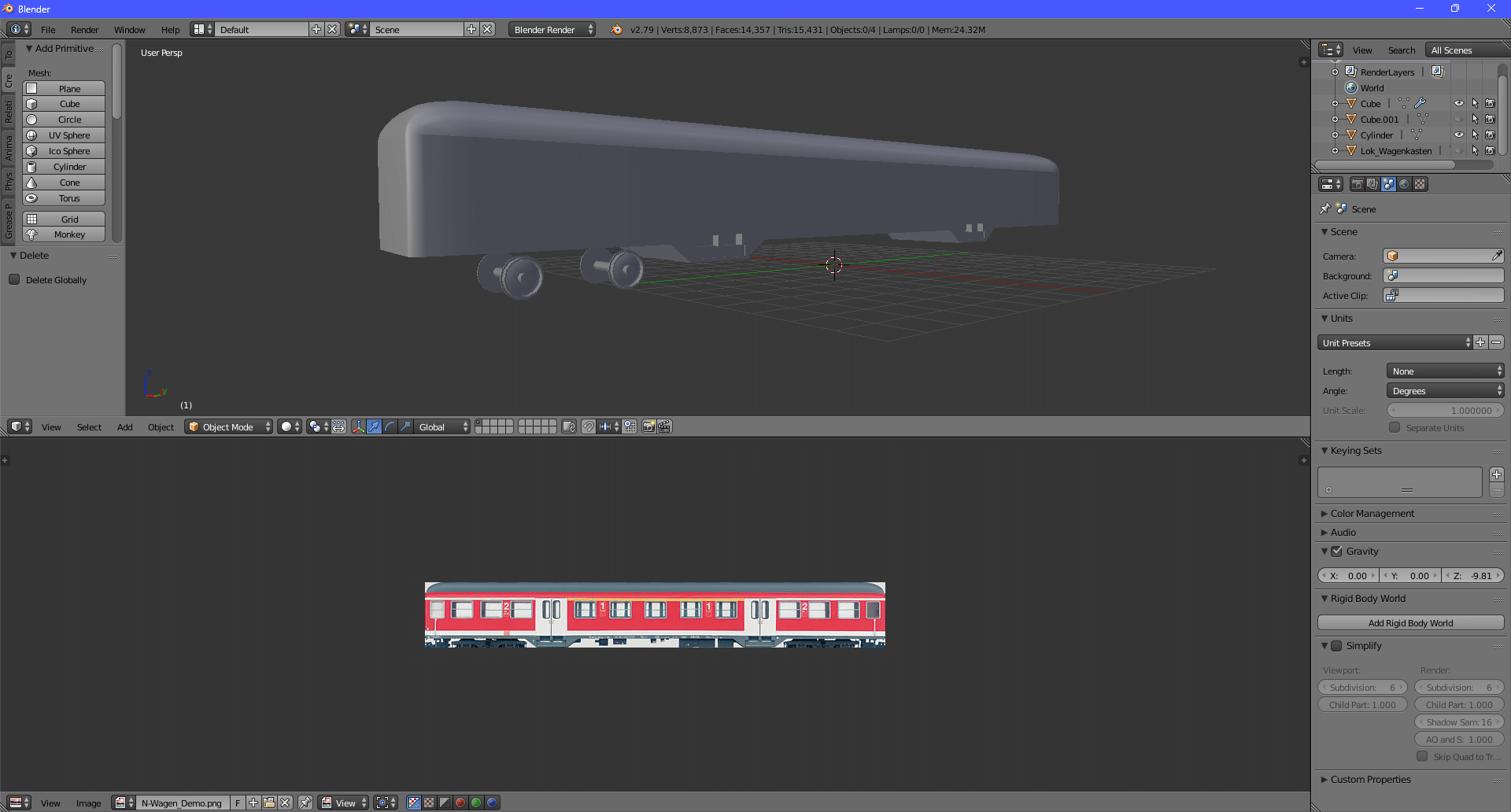Select the translate manipulator arrow icon
Viewport: 1511px width, 812px height.
click(375, 426)
